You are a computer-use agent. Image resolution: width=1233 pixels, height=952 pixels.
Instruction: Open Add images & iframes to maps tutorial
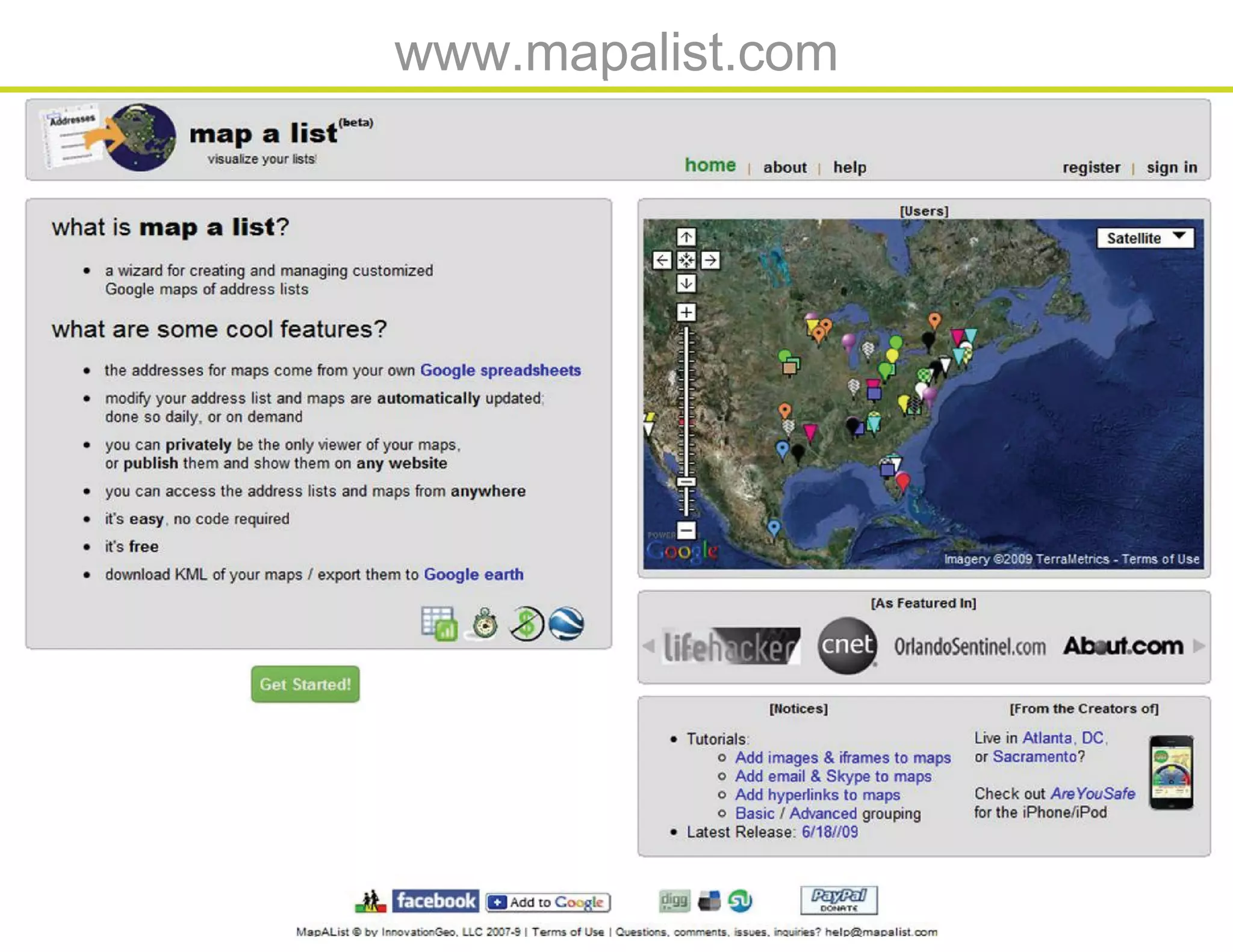[x=843, y=758]
